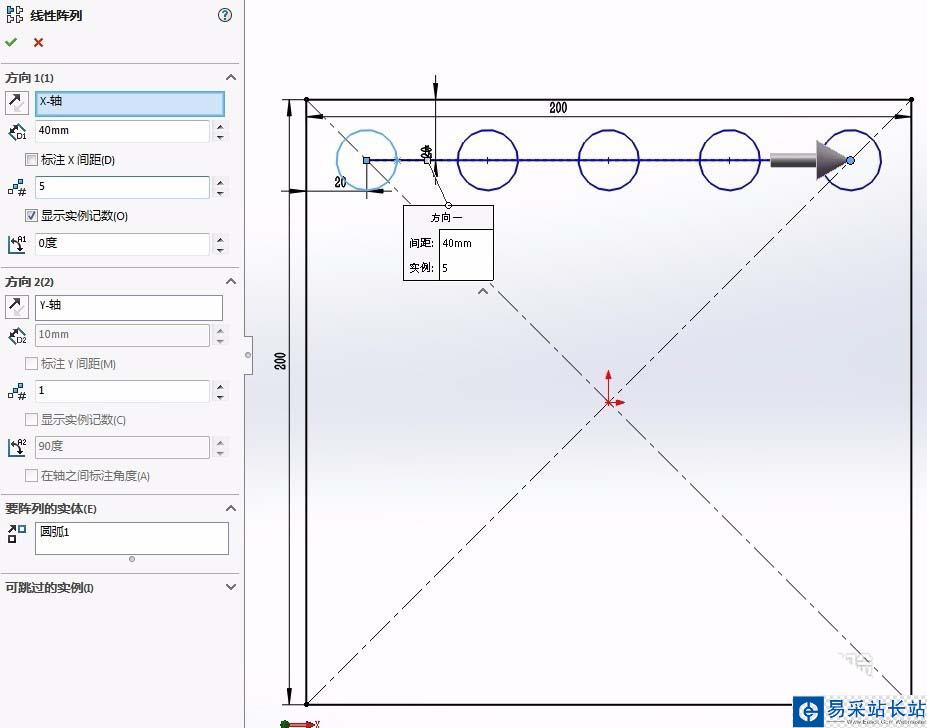Click the direction 1 instance count icon
Viewport: 927px width, 728px height.
pos(17,187)
